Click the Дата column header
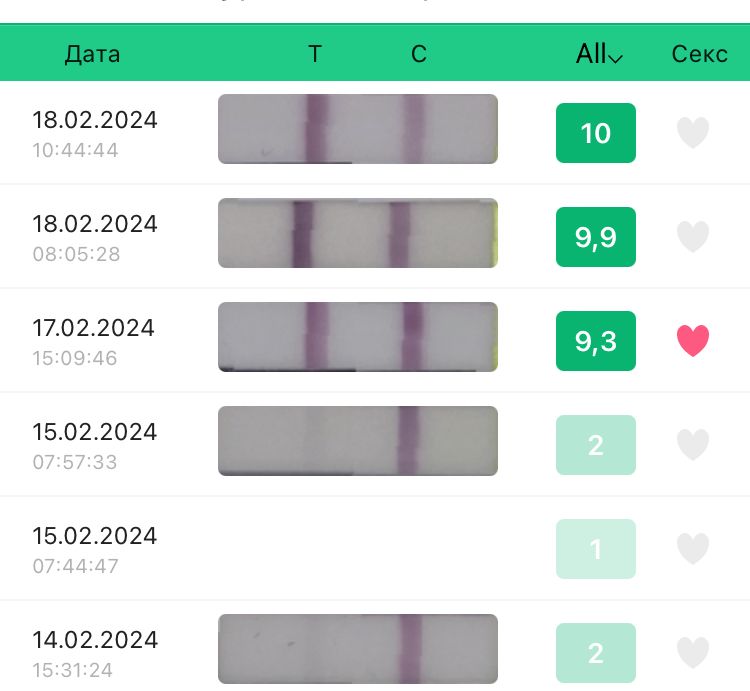 coord(92,54)
